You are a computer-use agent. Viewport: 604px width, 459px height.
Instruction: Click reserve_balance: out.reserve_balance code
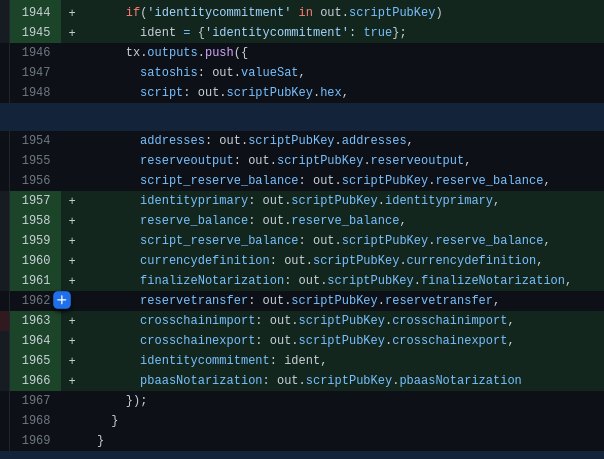pyautogui.click(x=273, y=220)
